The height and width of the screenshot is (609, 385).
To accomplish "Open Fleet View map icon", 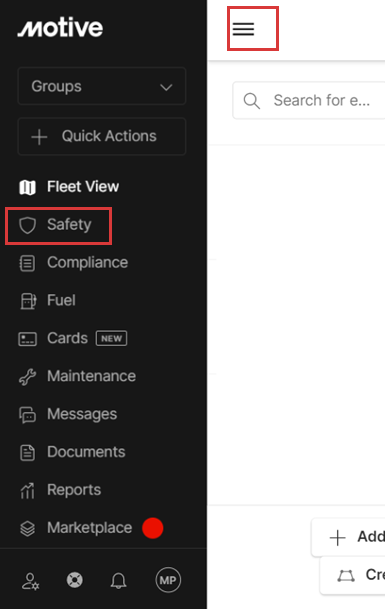I will [28, 187].
